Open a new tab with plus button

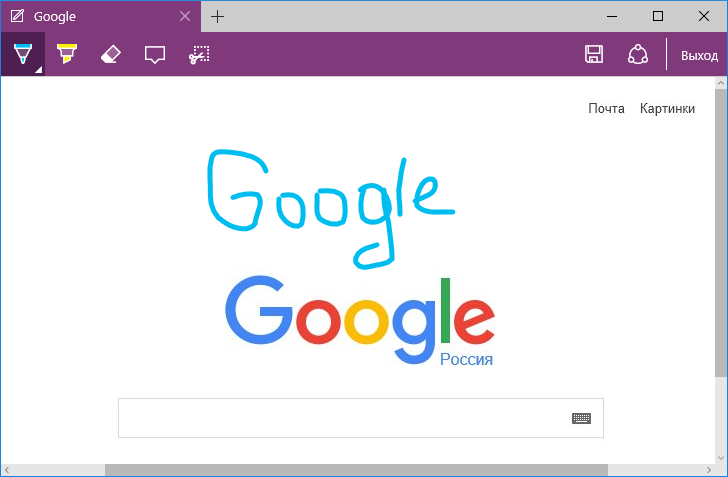[x=217, y=17]
